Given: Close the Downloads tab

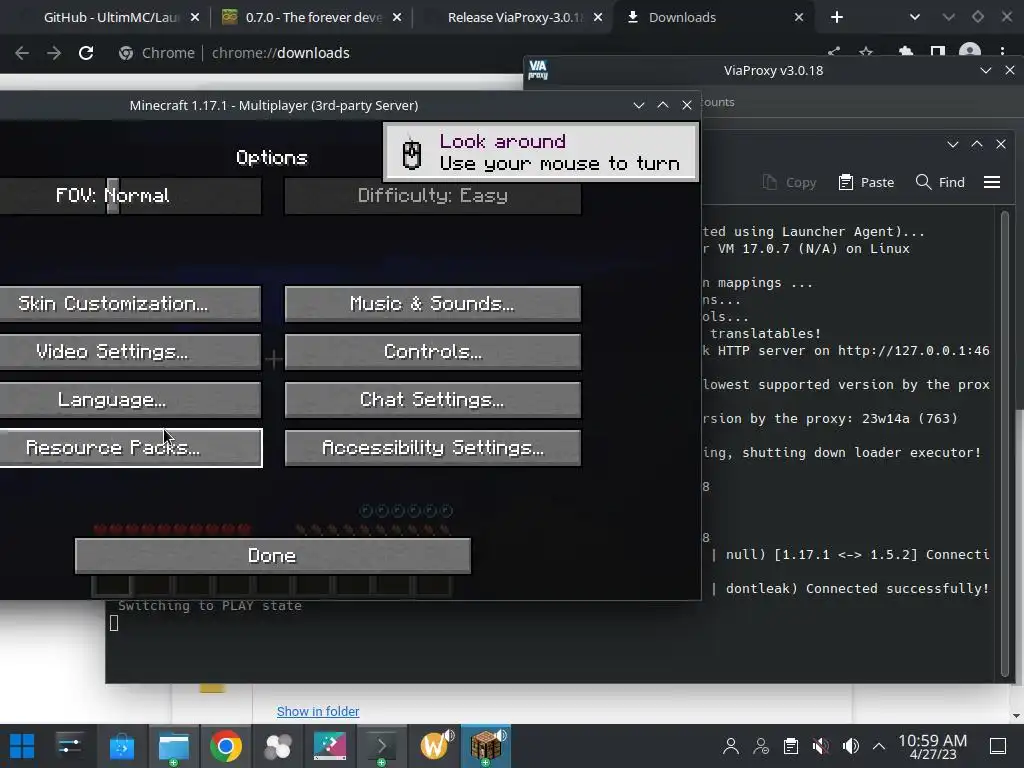Looking at the screenshot, I should (x=799, y=18).
